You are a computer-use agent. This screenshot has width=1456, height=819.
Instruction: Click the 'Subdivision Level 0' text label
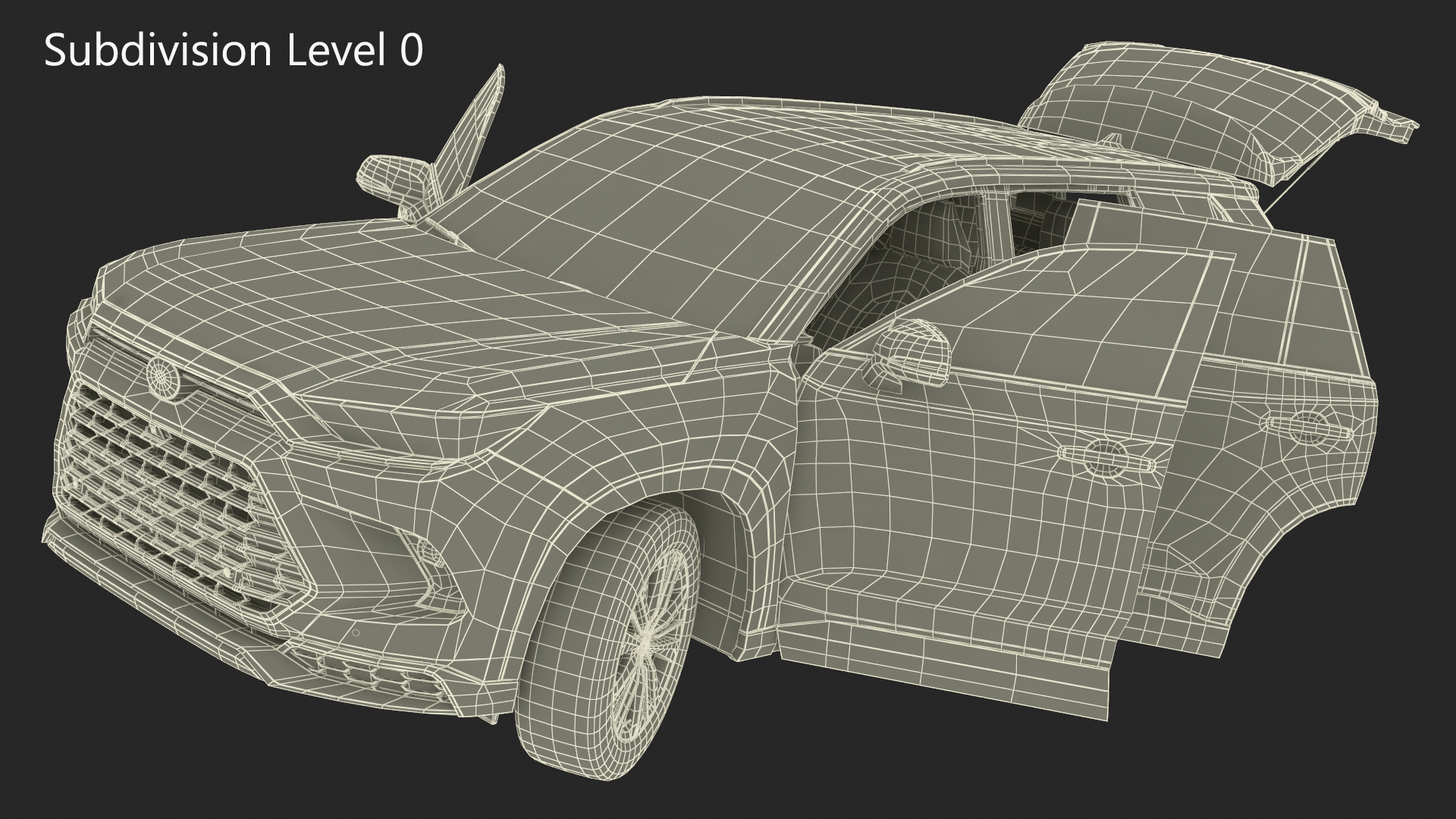(x=234, y=52)
